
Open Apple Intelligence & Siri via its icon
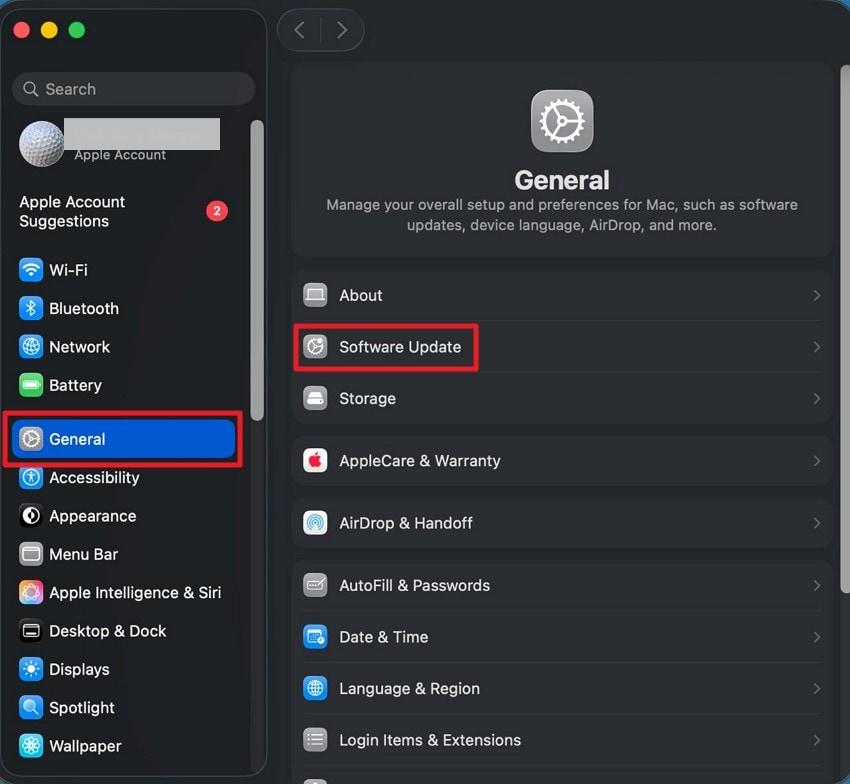pyautogui.click(x=28, y=592)
